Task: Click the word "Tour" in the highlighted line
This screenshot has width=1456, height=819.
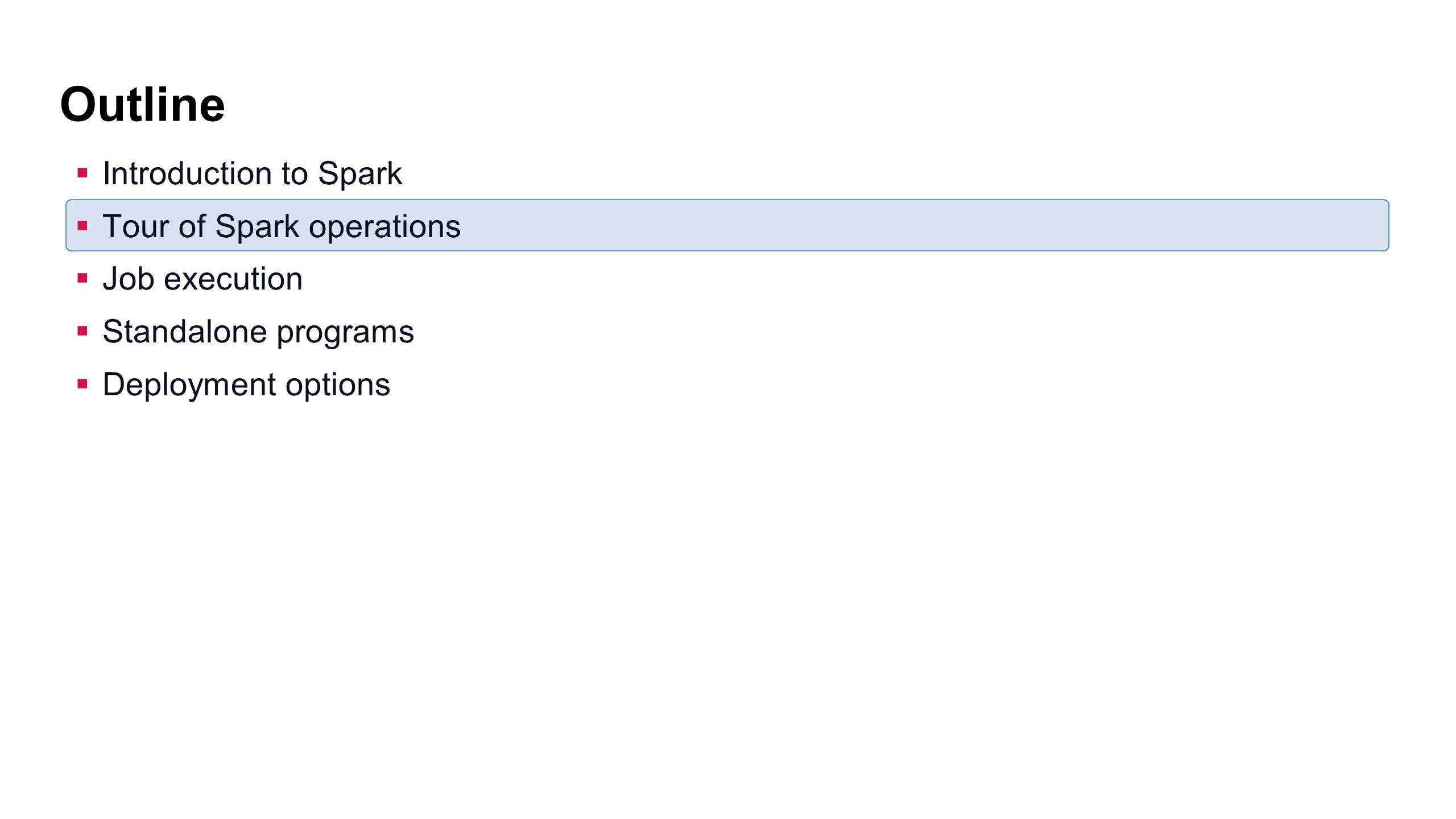Action: 135,226
